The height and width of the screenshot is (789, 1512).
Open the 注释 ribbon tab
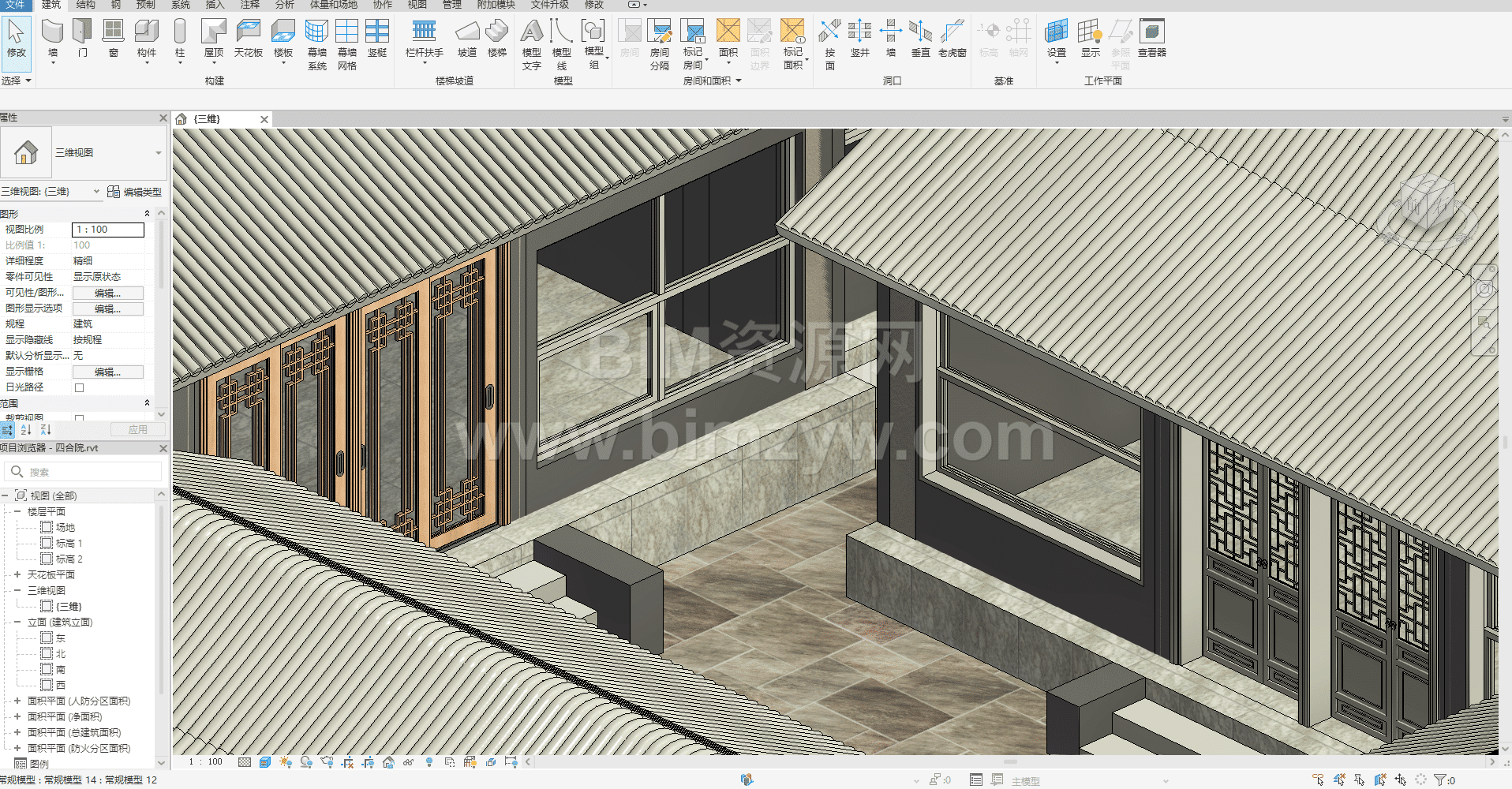[x=249, y=5]
